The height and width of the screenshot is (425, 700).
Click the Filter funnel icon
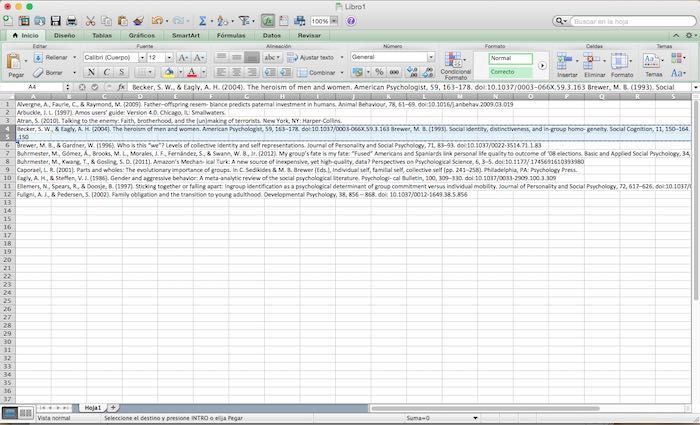click(x=244, y=21)
